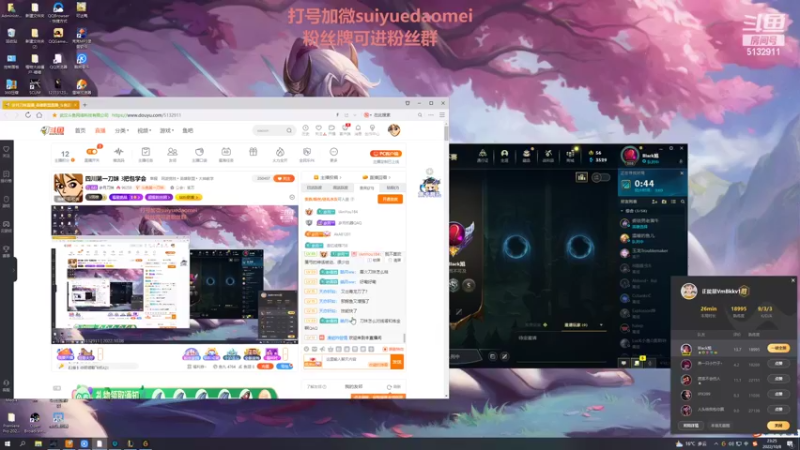Viewport: 800px width, 450px height.
Task: Click the orange PC客户端 button
Action: pyautogui.click(x=386, y=154)
